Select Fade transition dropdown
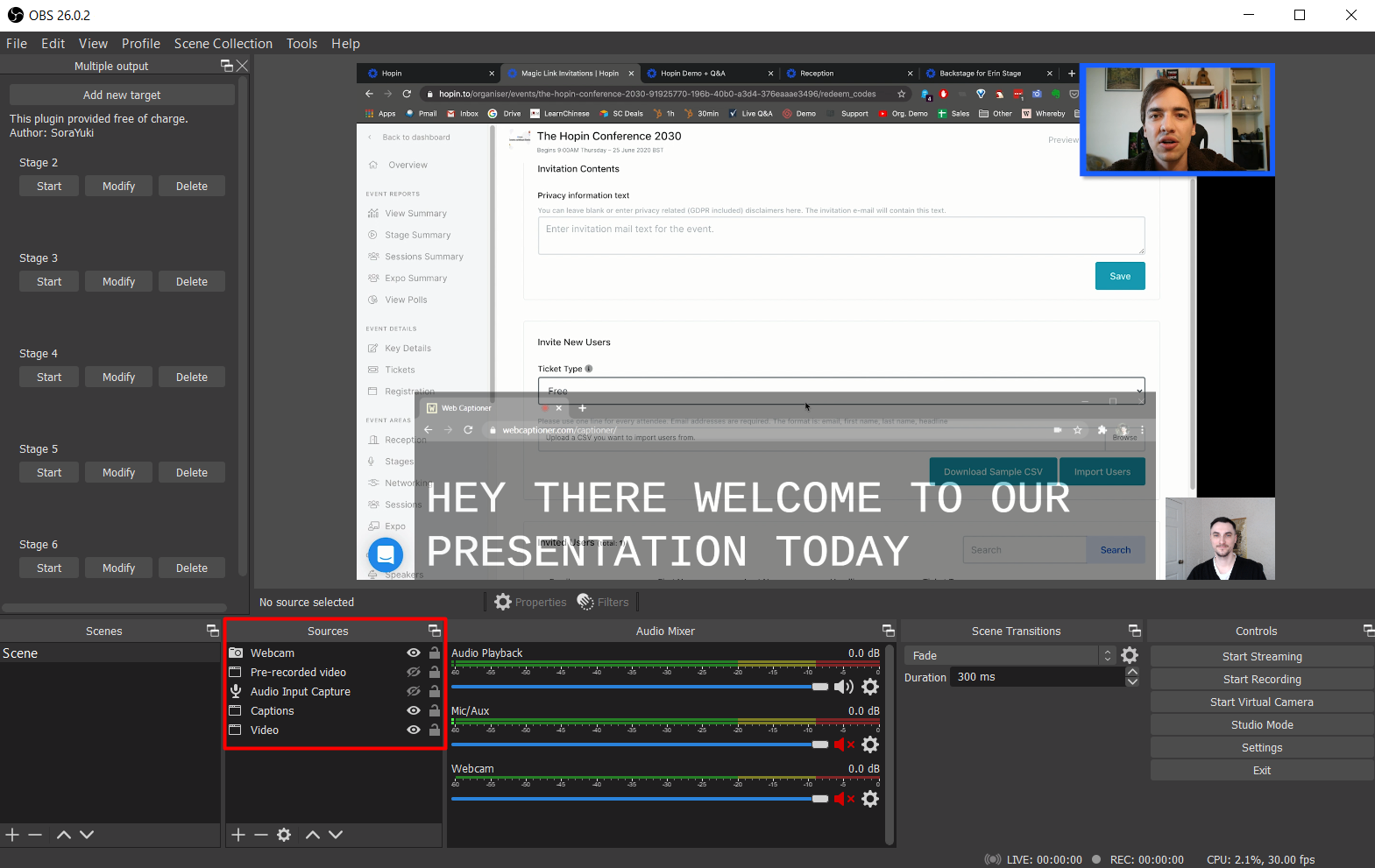This screenshot has width=1375, height=868. click(x=1009, y=655)
